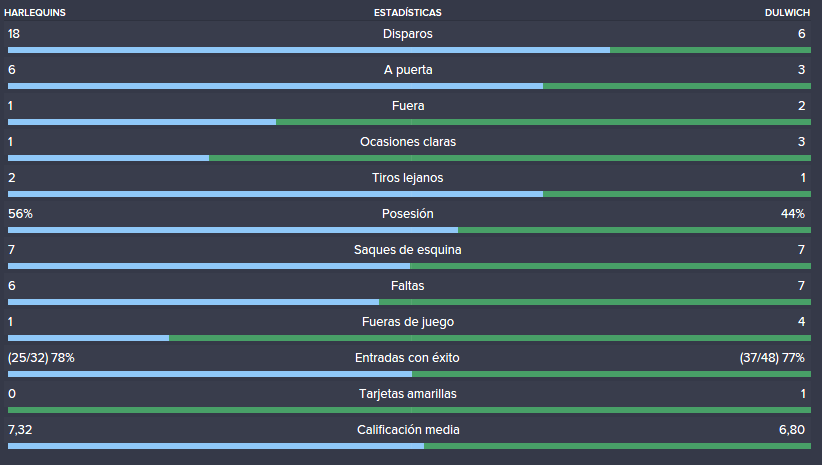Viewport: 822px width, 465px height.
Task: Select the ESTADÍSTICAS heading
Action: click(x=407, y=13)
